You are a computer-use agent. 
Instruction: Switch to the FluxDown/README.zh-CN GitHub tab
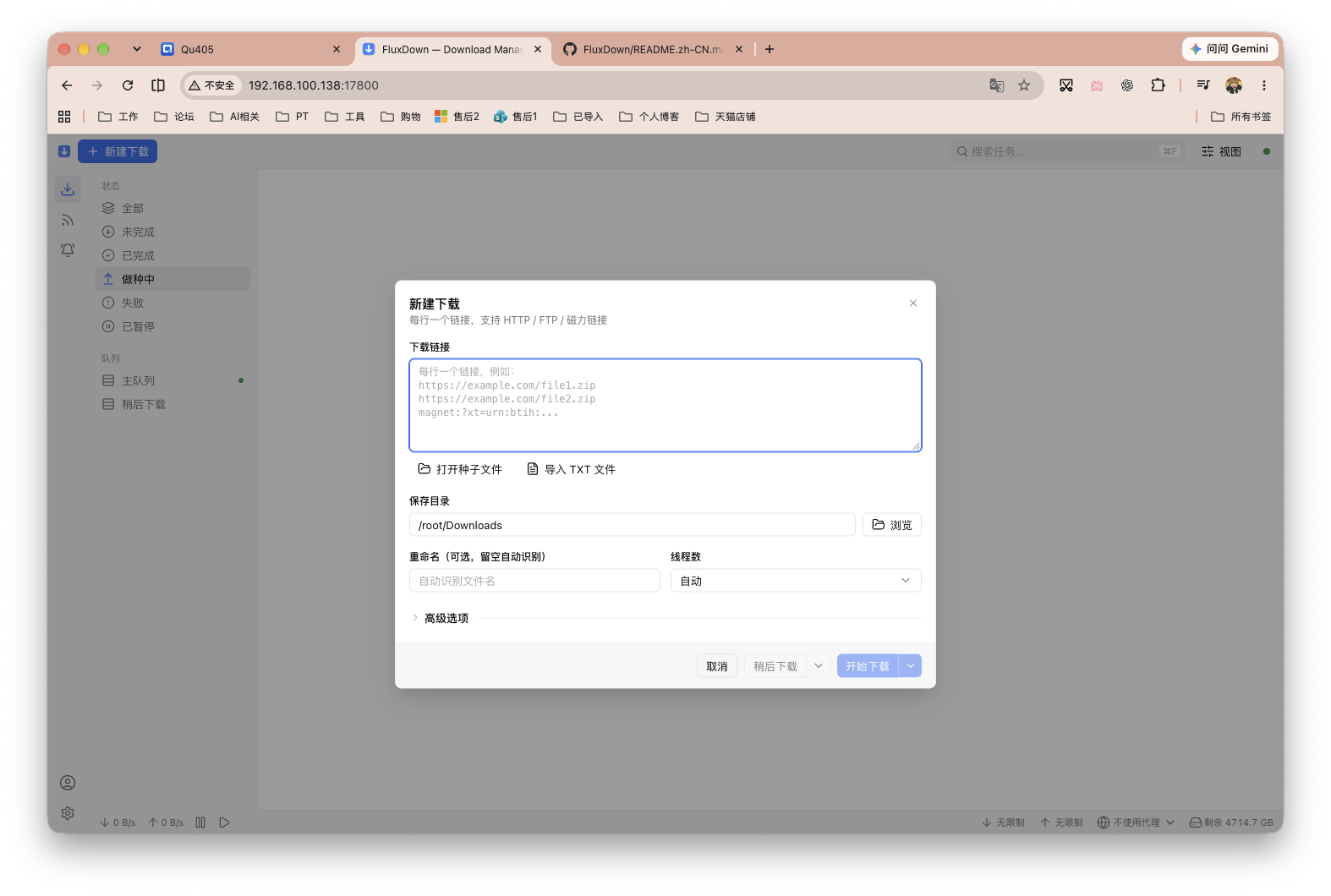(x=653, y=49)
